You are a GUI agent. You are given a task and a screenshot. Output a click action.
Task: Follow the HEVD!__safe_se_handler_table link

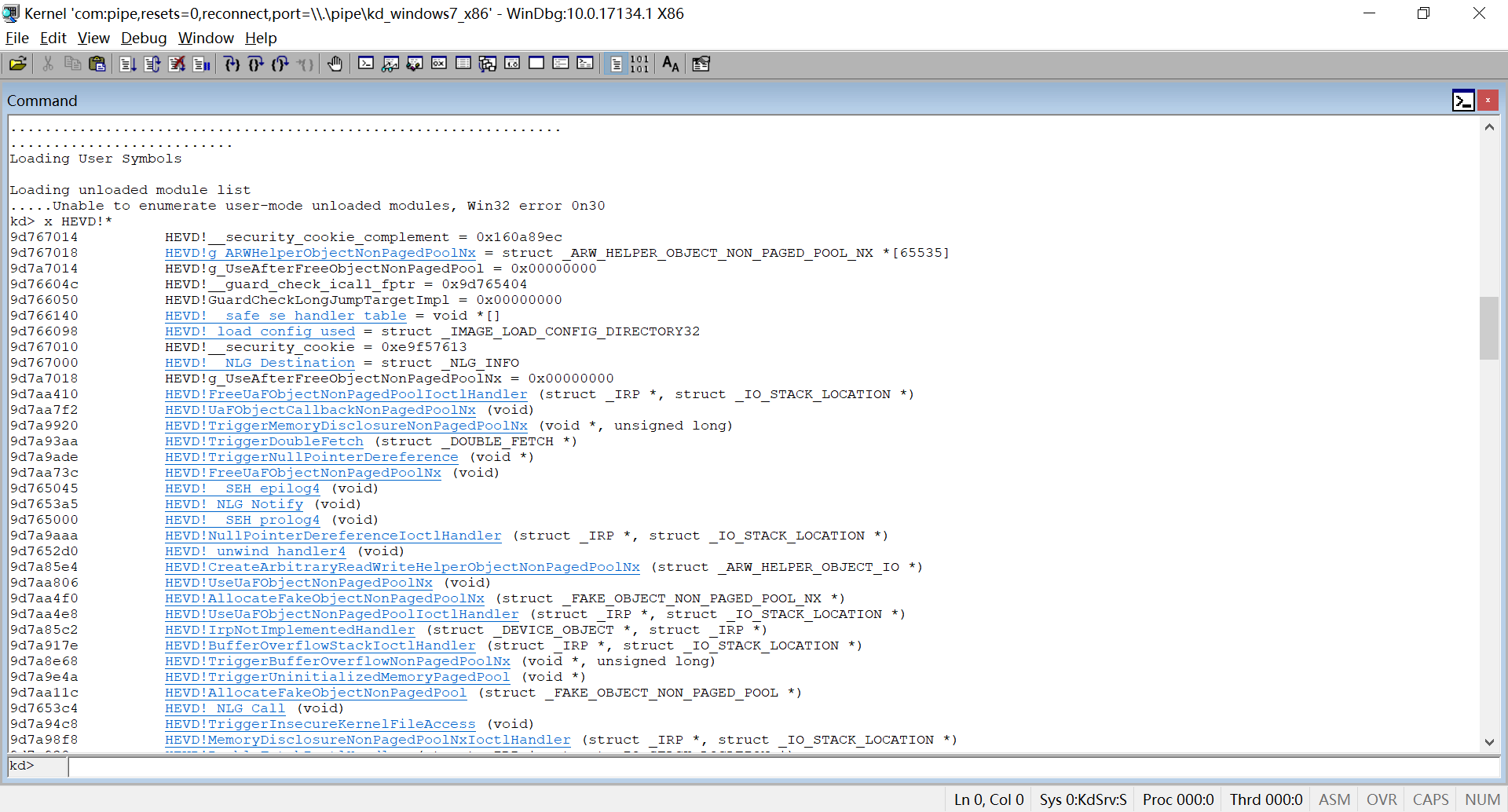click(286, 316)
